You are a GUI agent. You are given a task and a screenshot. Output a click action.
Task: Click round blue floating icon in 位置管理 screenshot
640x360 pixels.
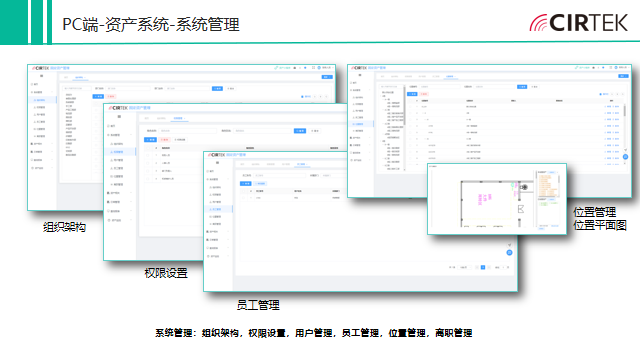(625, 157)
